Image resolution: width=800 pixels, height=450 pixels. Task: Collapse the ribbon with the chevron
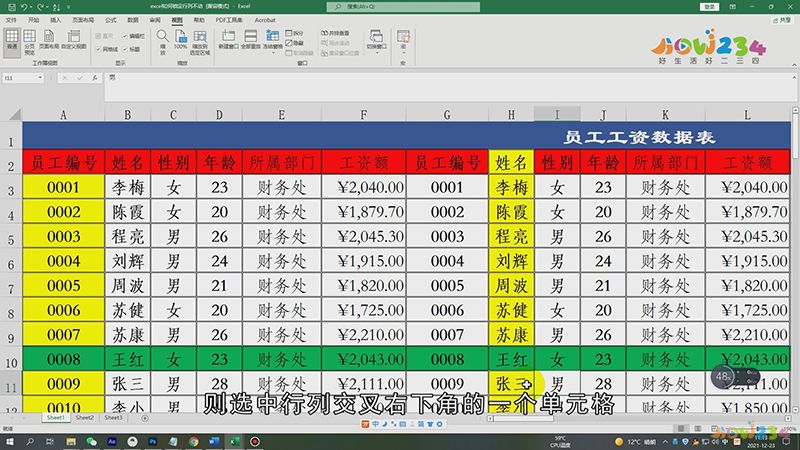click(x=794, y=65)
